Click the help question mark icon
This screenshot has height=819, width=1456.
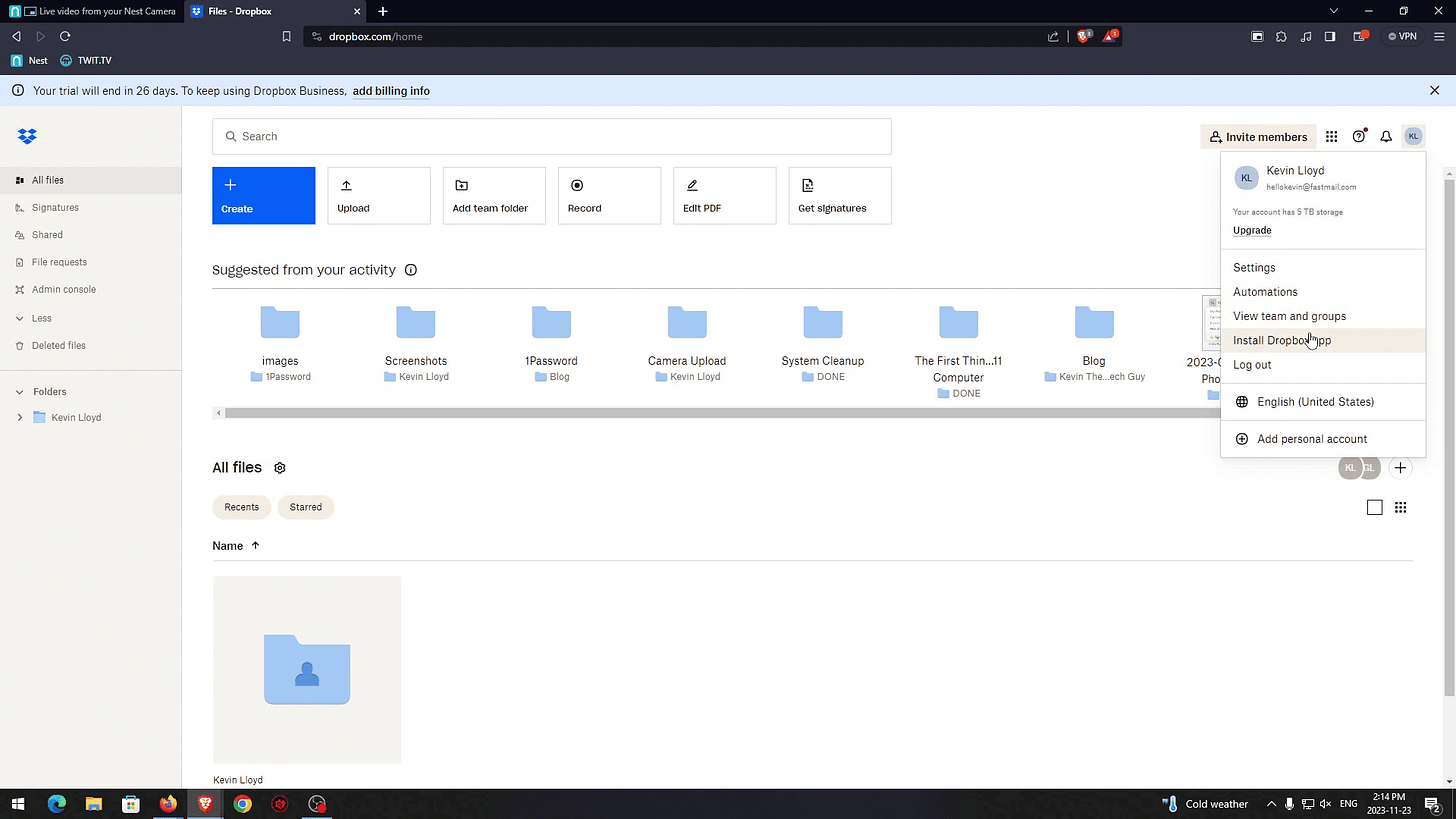click(1358, 136)
